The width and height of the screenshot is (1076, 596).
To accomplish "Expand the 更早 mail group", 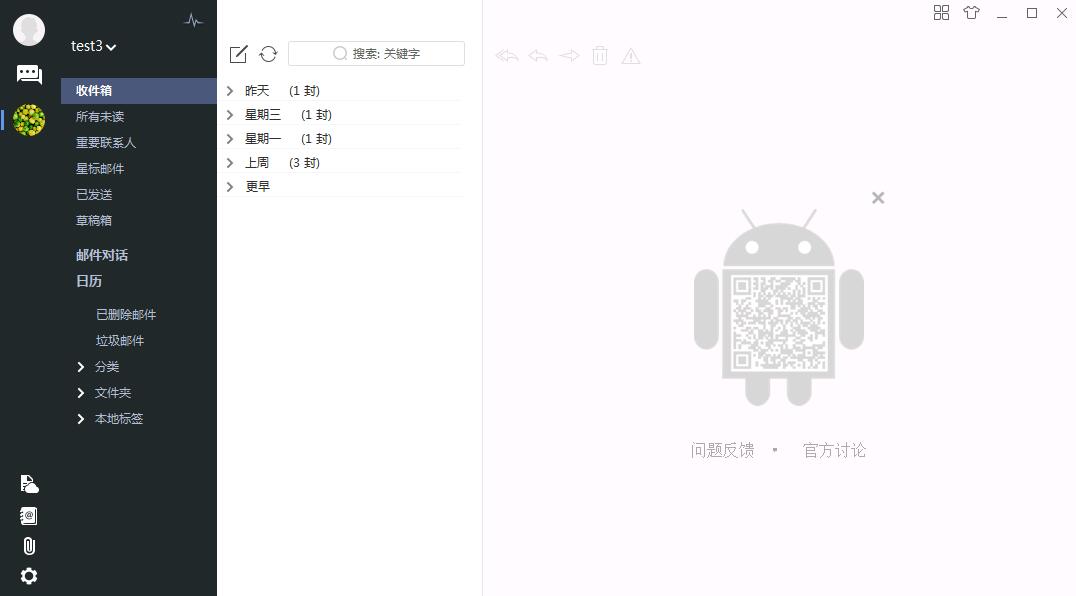I will click(230, 187).
